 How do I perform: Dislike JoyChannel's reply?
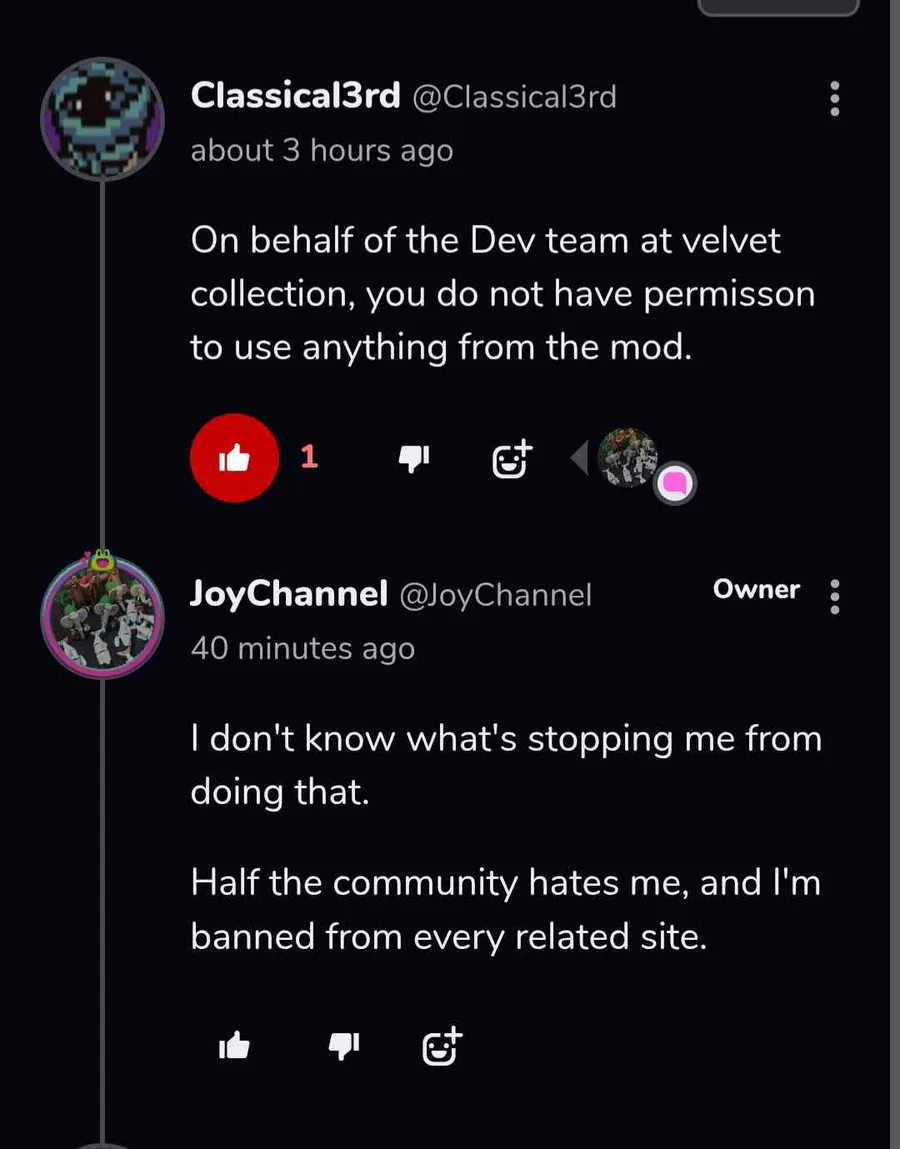343,1046
